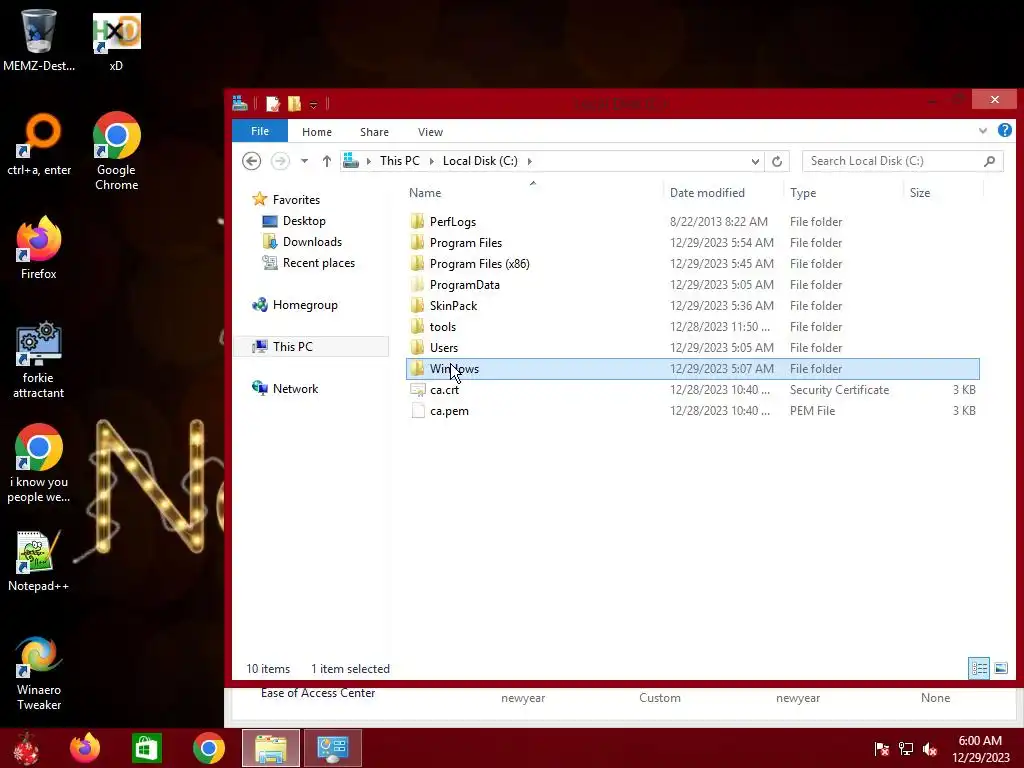The image size is (1024, 768).
Task: Open the recent locations dropdown arrow
Action: 304,161
